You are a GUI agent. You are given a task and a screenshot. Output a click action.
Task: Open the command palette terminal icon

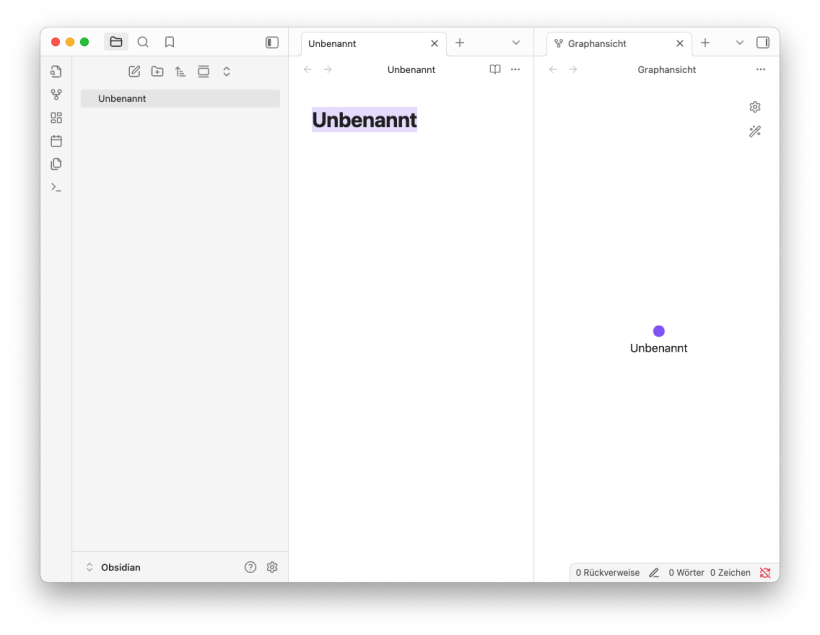(56, 187)
